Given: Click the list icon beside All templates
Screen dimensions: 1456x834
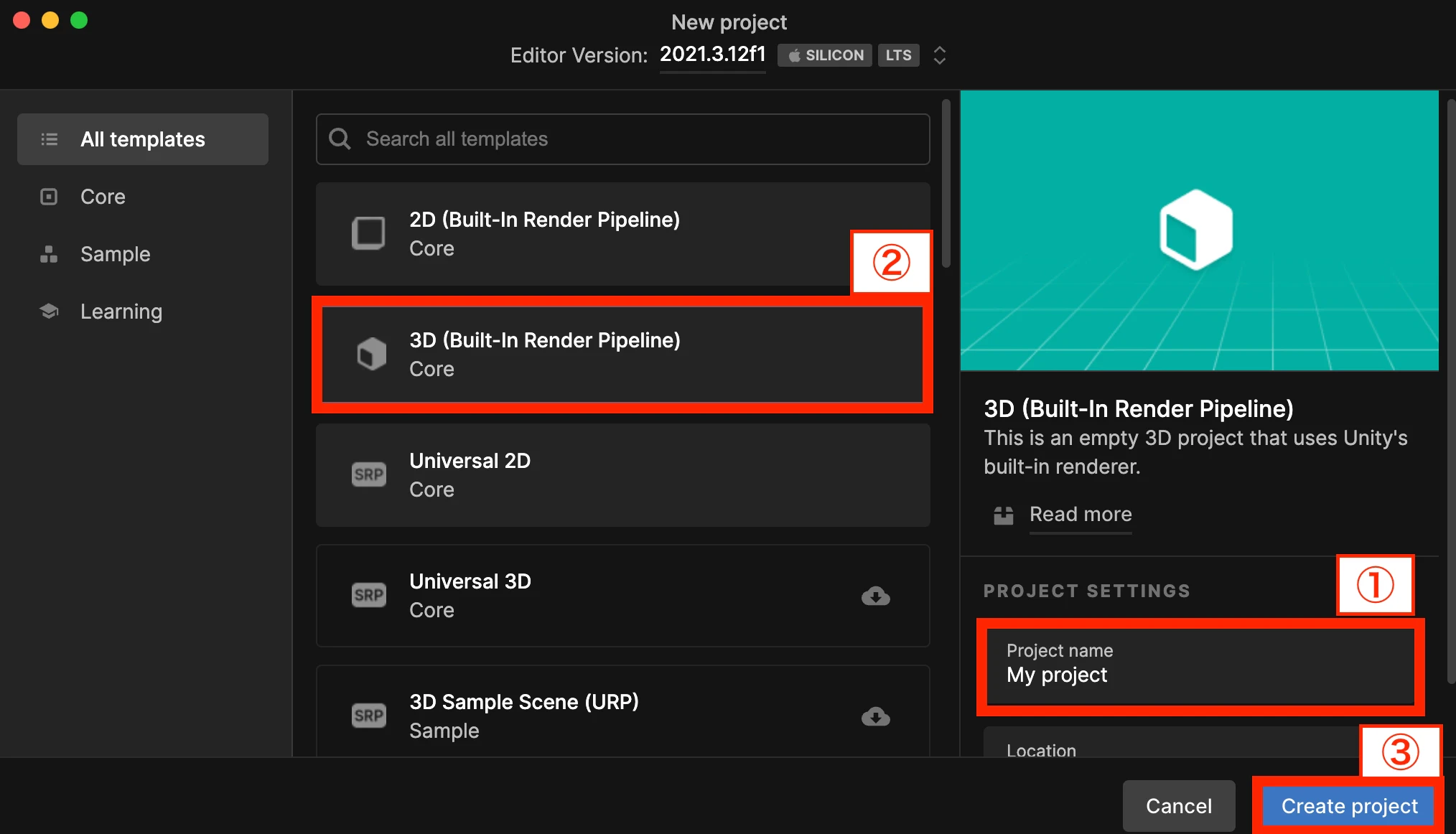Looking at the screenshot, I should pos(49,139).
